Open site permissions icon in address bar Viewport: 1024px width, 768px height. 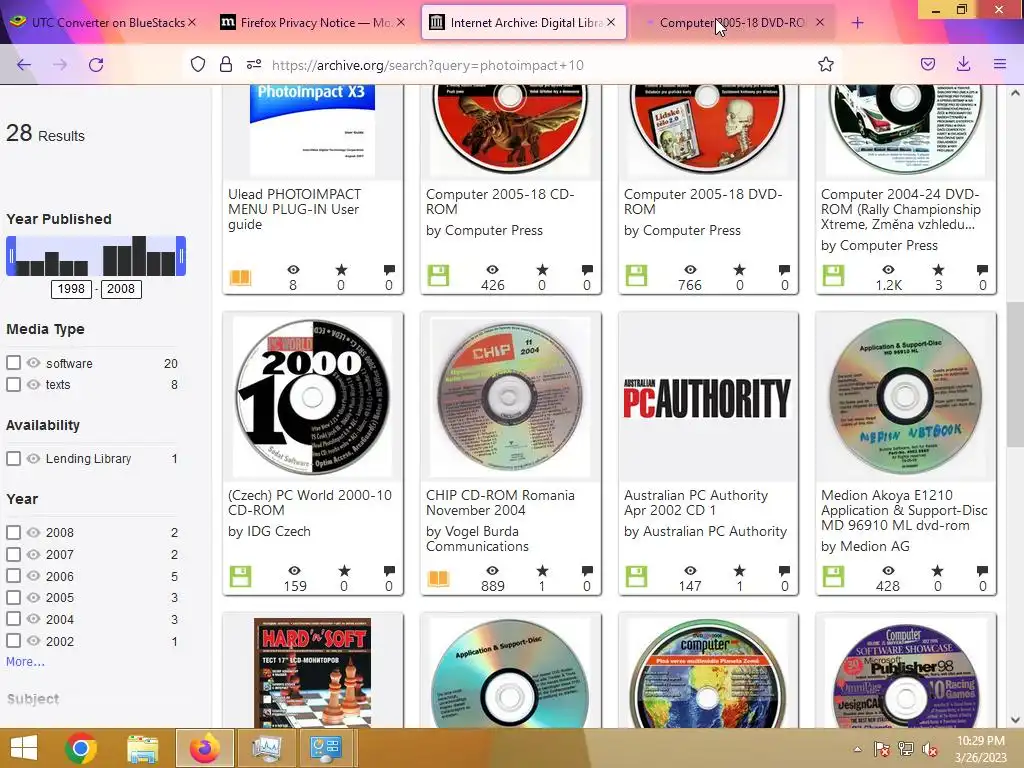coord(254,65)
